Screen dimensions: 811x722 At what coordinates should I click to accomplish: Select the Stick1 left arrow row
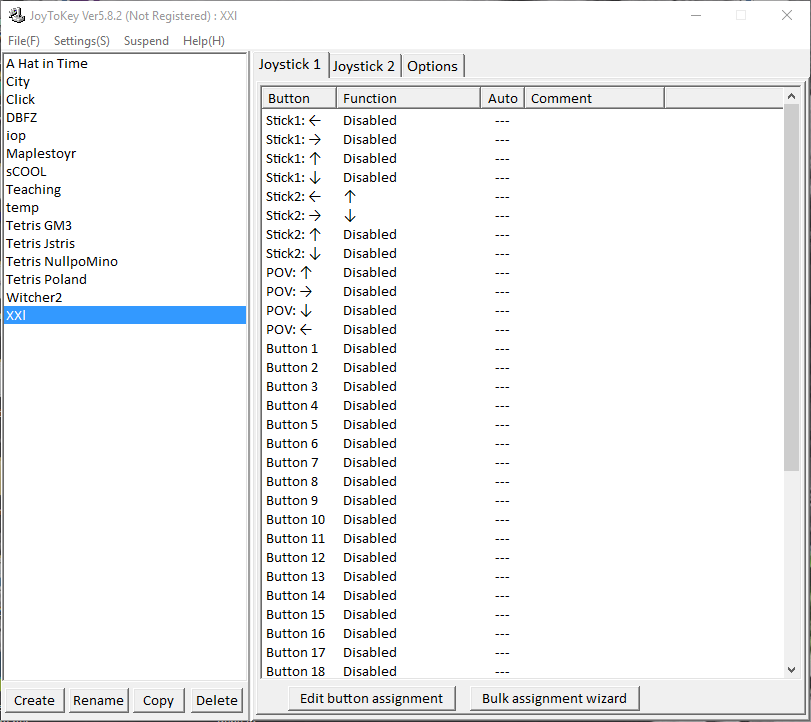(522, 121)
